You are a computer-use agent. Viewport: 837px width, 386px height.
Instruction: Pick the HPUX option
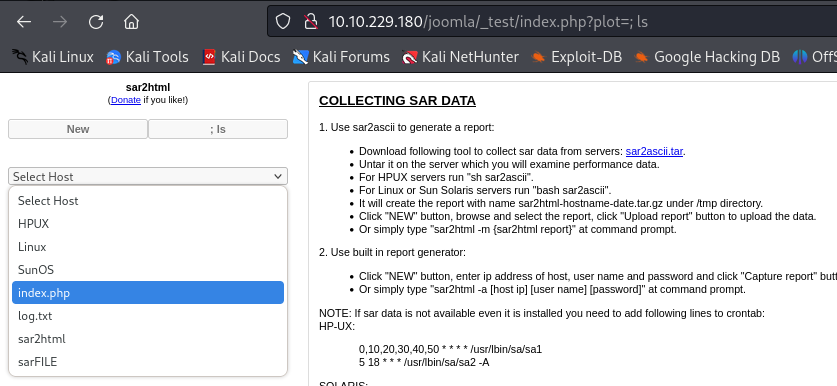point(148,224)
